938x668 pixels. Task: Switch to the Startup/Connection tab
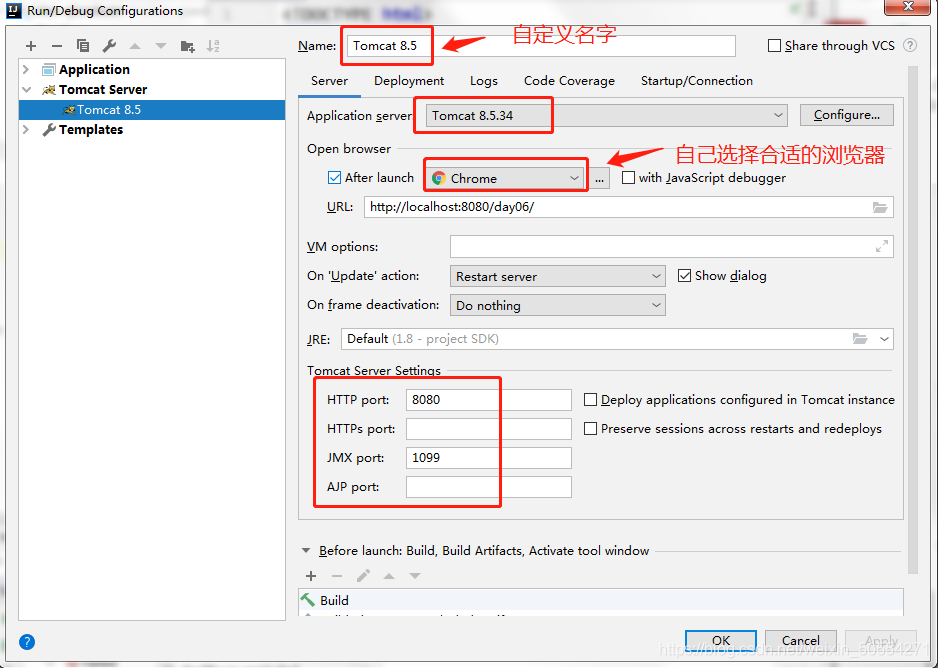pos(697,81)
